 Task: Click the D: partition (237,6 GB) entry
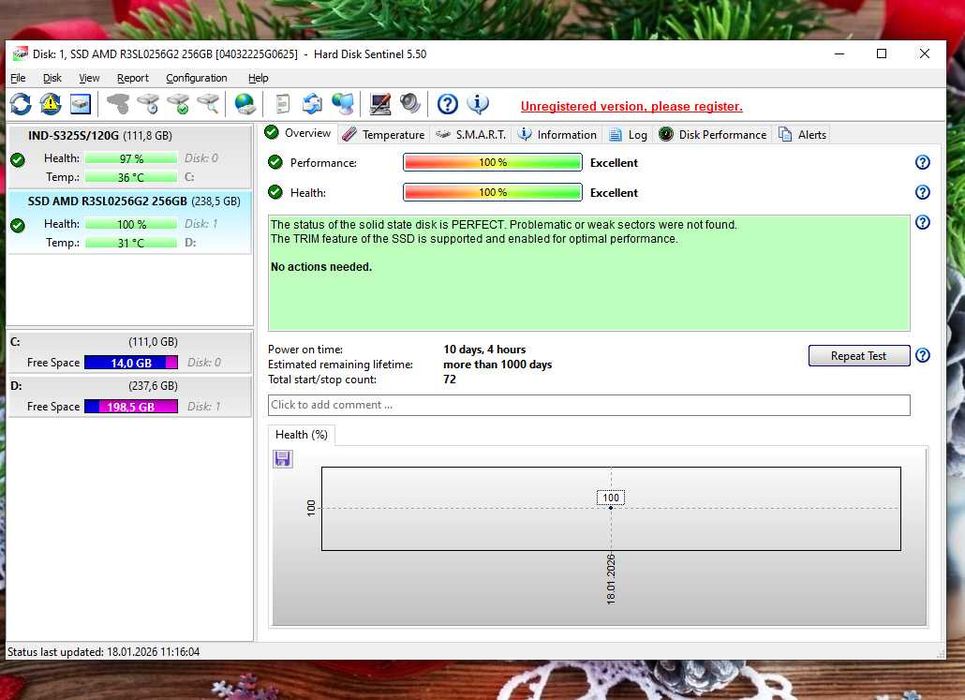129,396
